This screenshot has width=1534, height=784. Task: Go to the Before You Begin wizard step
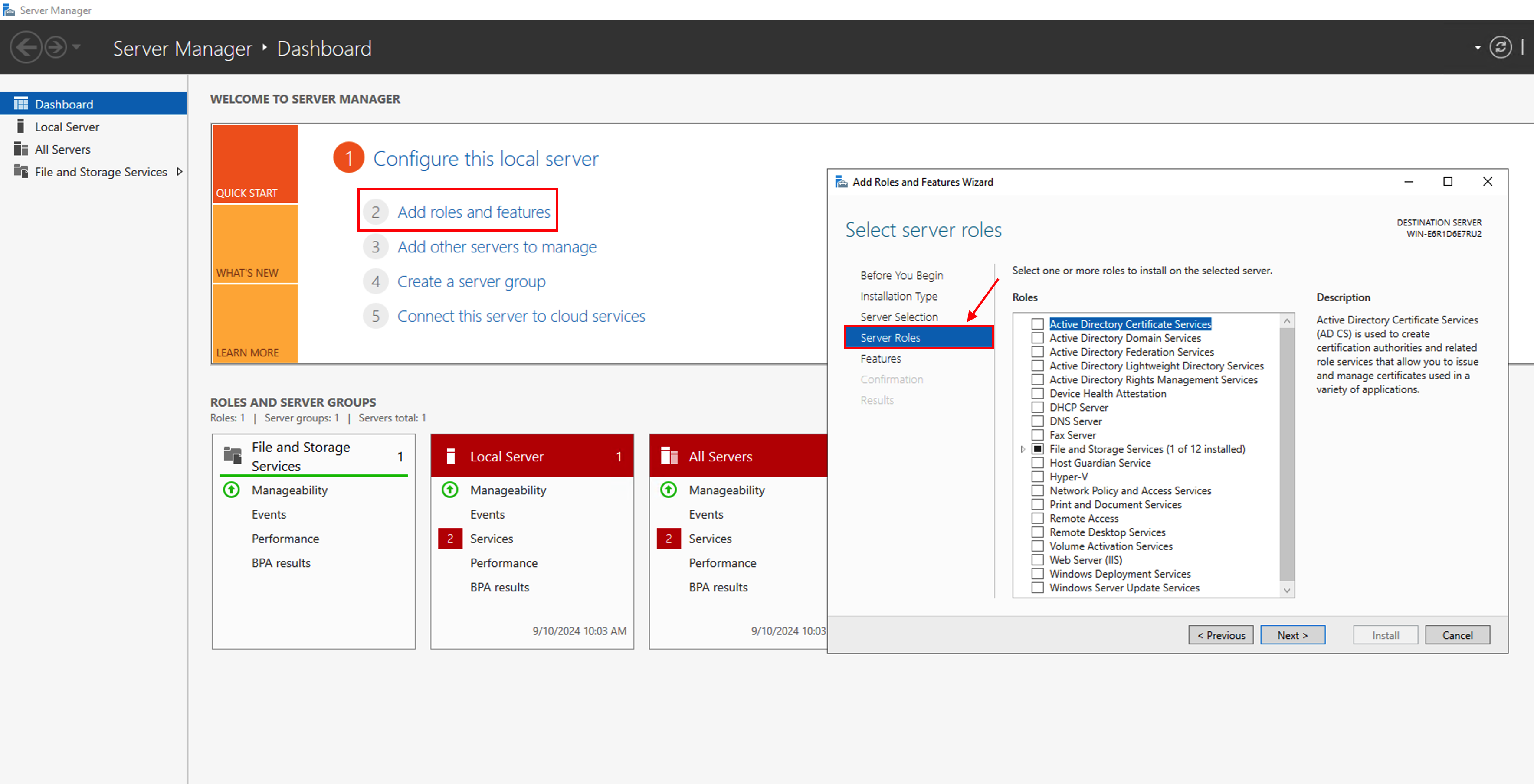(901, 275)
